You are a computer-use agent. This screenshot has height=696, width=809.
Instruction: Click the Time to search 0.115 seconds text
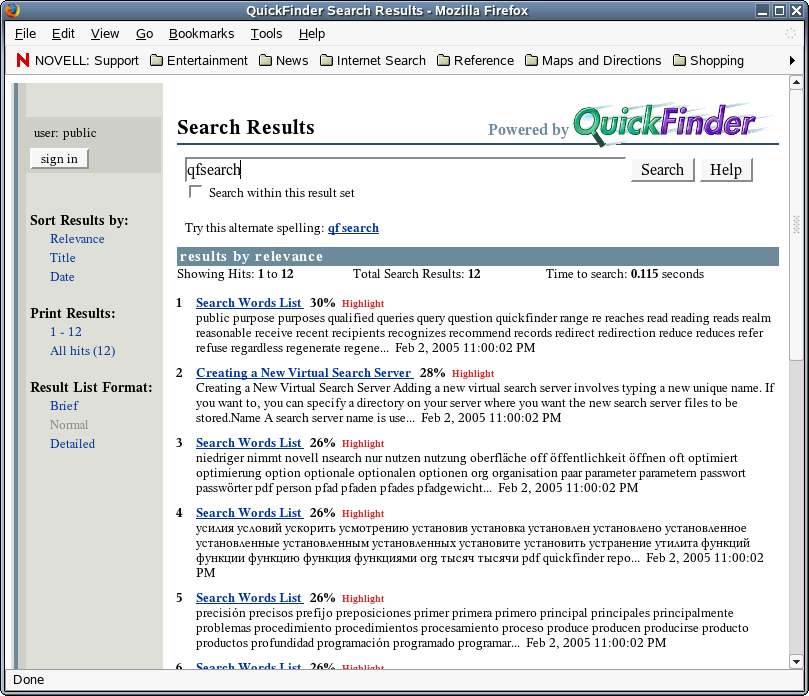pyautogui.click(x=625, y=274)
